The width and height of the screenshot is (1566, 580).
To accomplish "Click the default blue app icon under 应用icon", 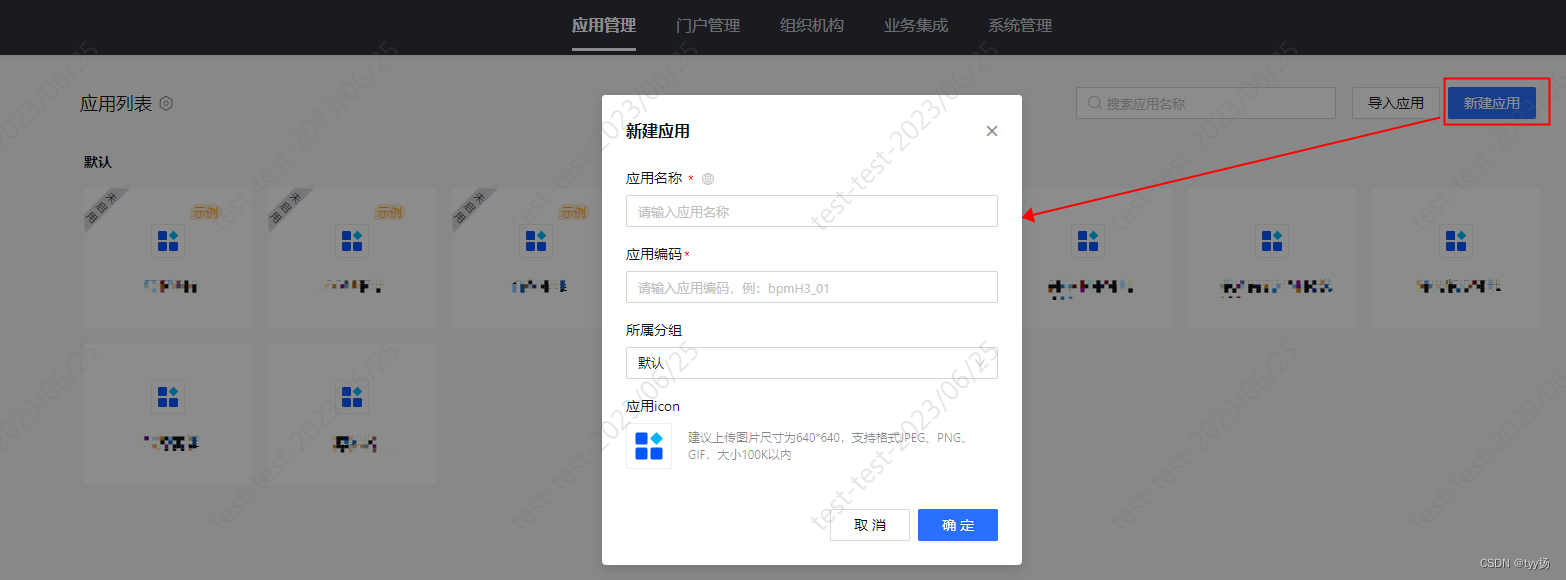I will [648, 446].
